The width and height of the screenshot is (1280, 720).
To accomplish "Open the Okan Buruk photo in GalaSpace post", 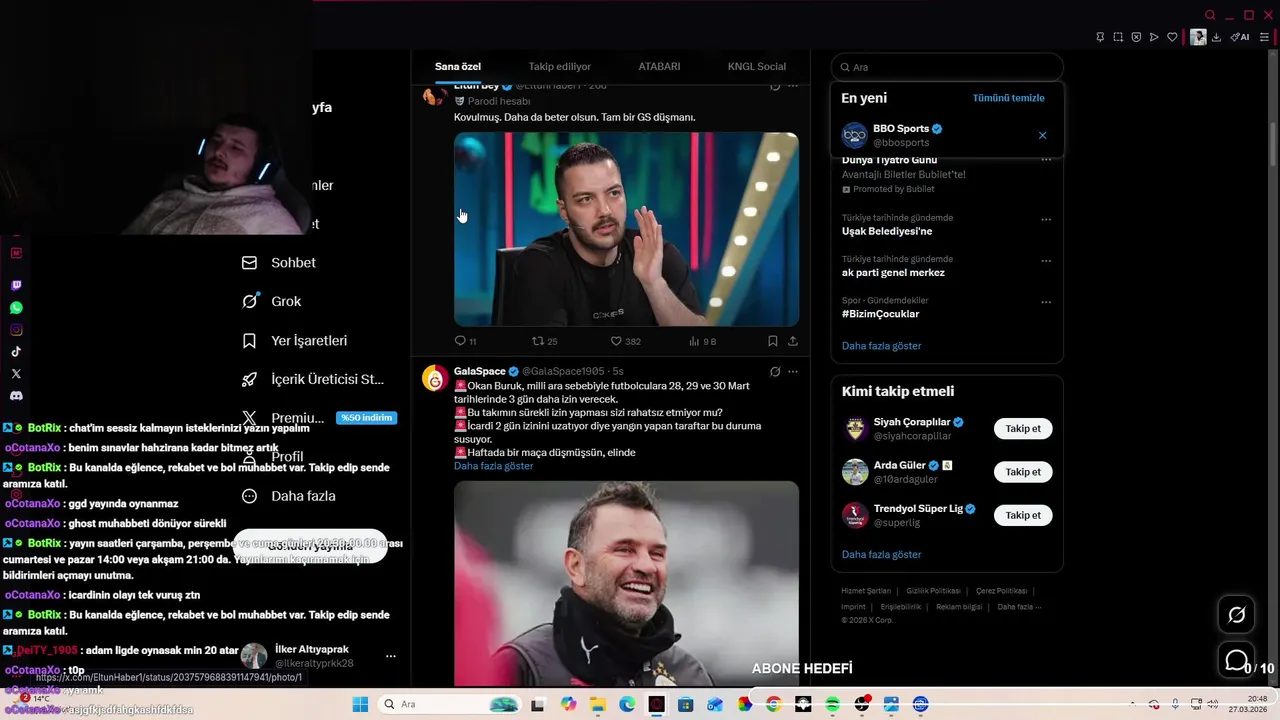I will [x=626, y=584].
